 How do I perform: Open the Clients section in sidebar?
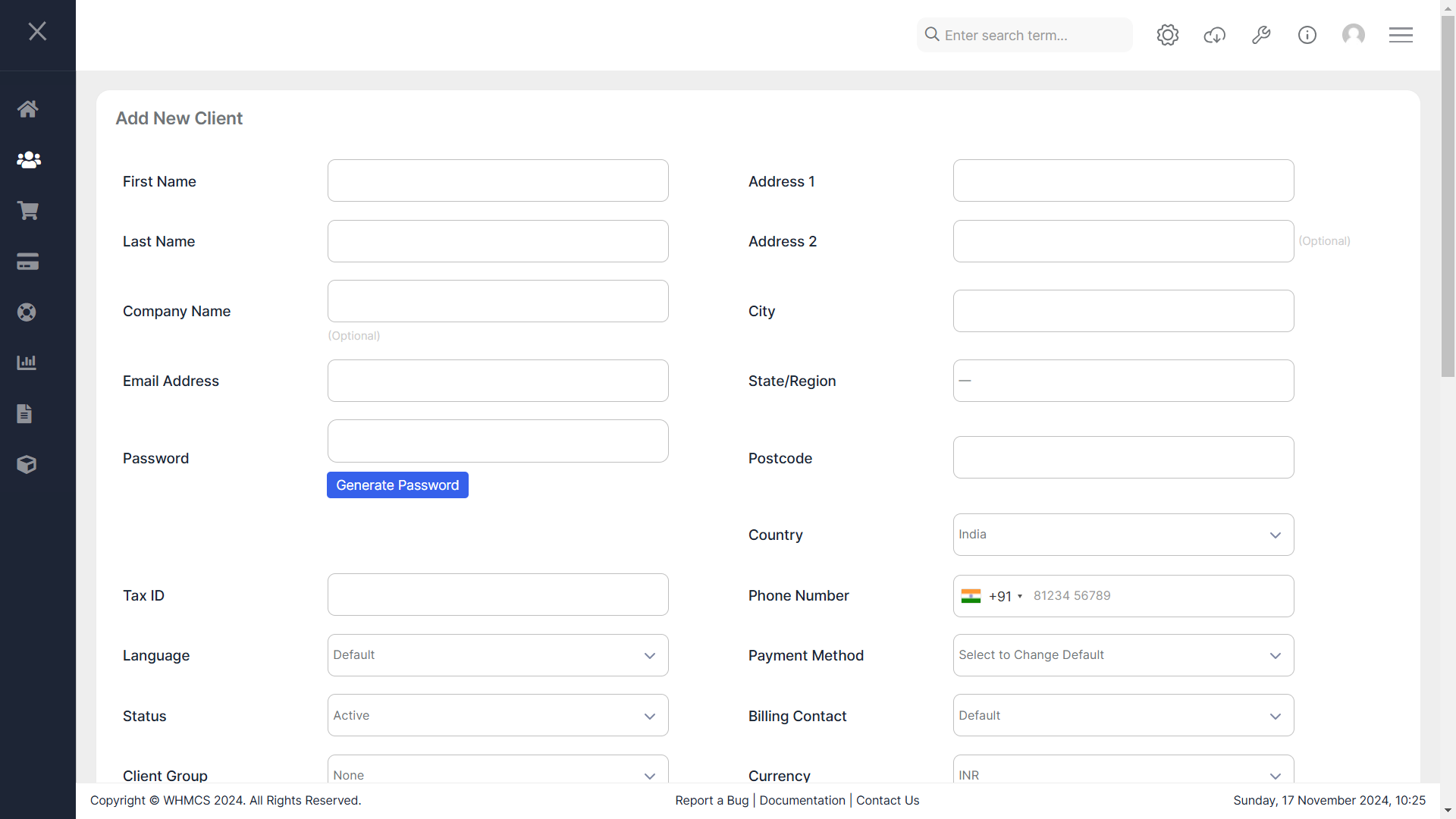point(28,159)
